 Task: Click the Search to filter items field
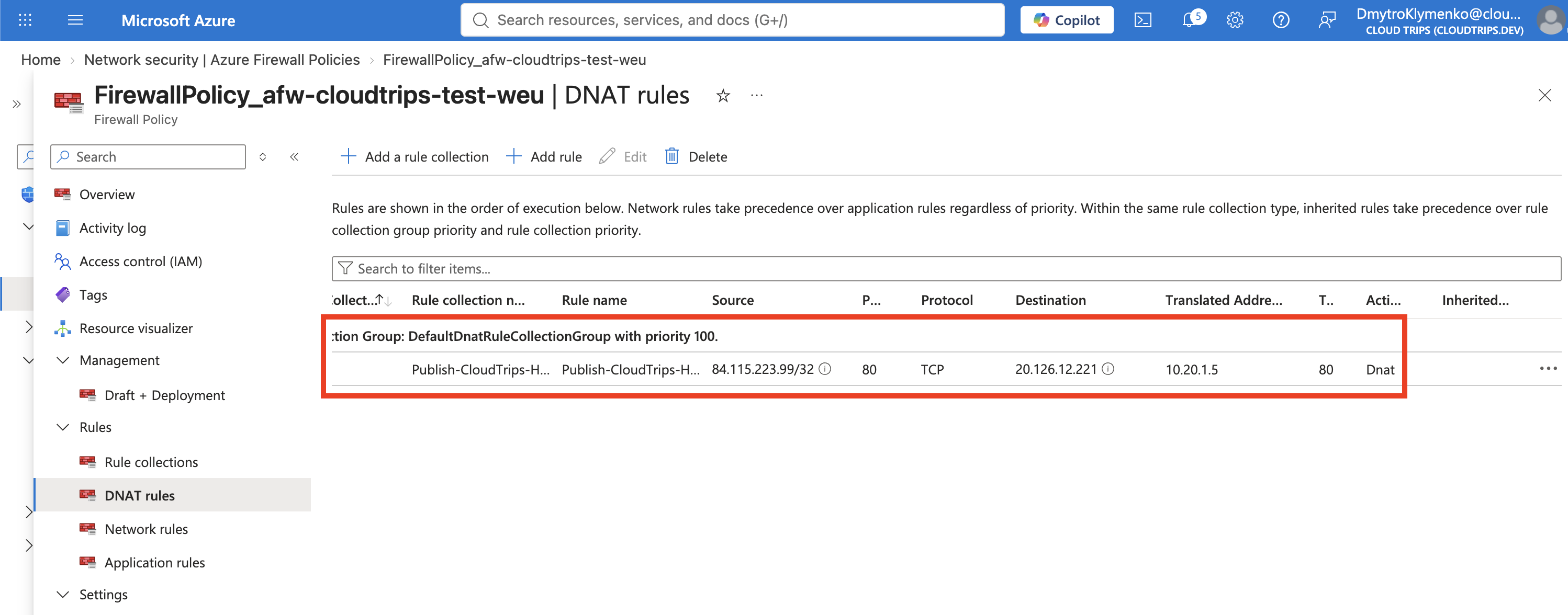[946, 269]
